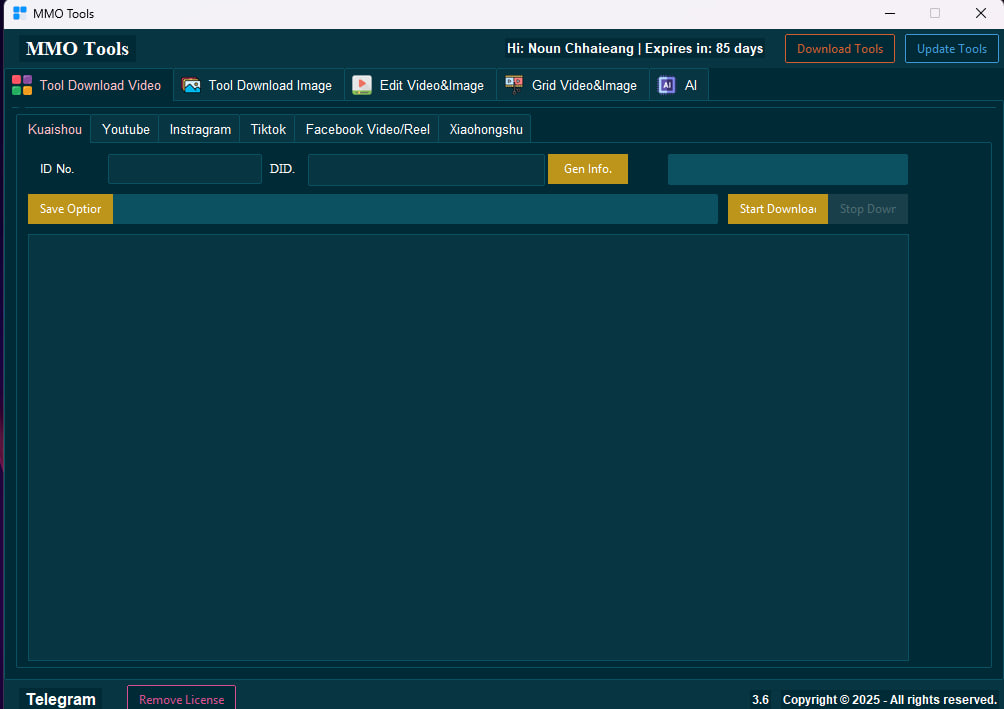Image resolution: width=1004 pixels, height=709 pixels.
Task: Click the Download Tools button
Action: tap(840, 48)
